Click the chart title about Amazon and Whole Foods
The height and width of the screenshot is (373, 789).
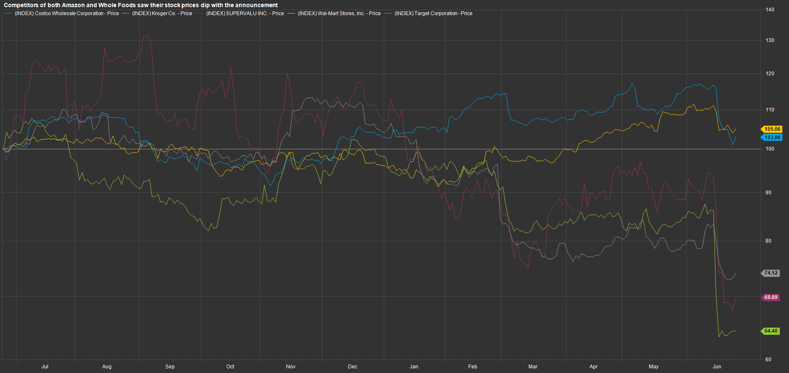141,5
